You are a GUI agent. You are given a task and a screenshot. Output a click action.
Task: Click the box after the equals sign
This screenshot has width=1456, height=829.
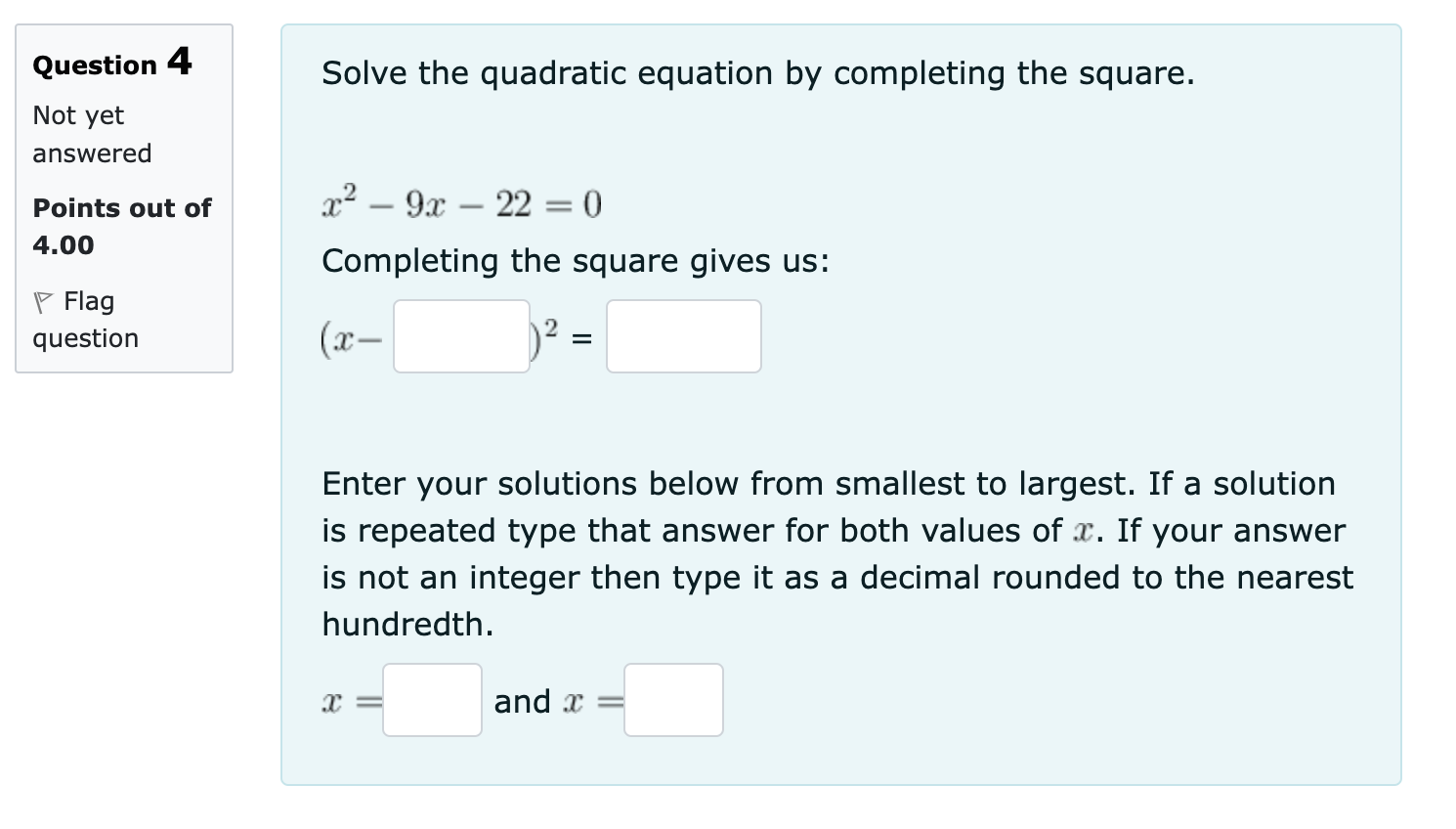(x=683, y=336)
